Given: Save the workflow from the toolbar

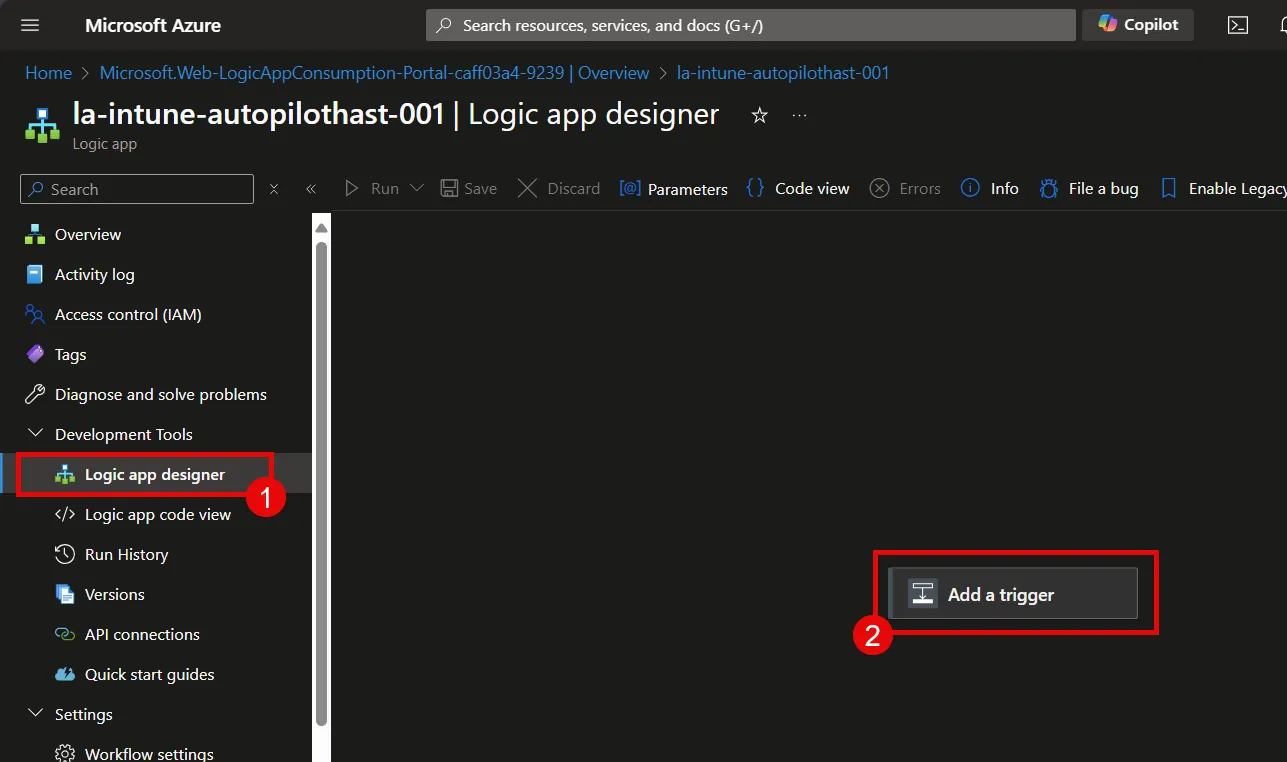Looking at the screenshot, I should [469, 189].
